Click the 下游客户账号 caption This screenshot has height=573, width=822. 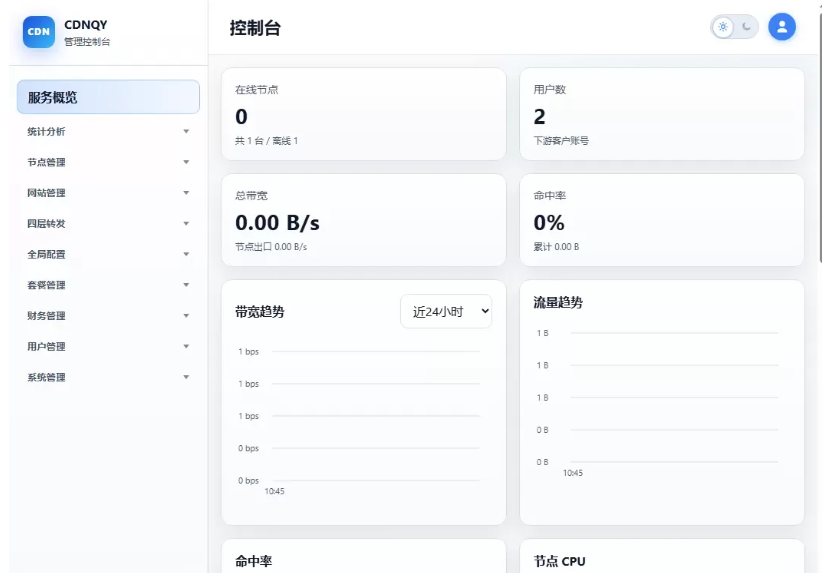coord(561,140)
